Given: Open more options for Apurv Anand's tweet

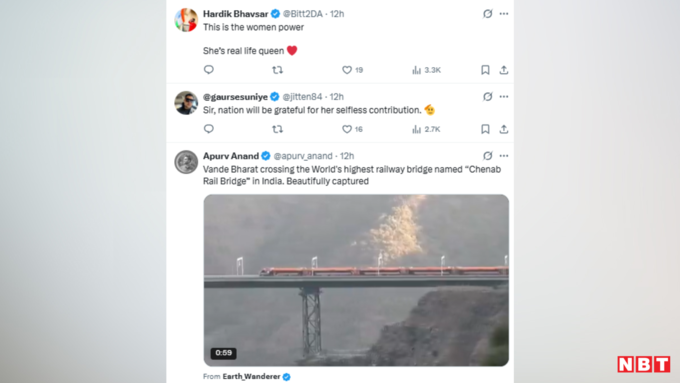Looking at the screenshot, I should click(503, 156).
